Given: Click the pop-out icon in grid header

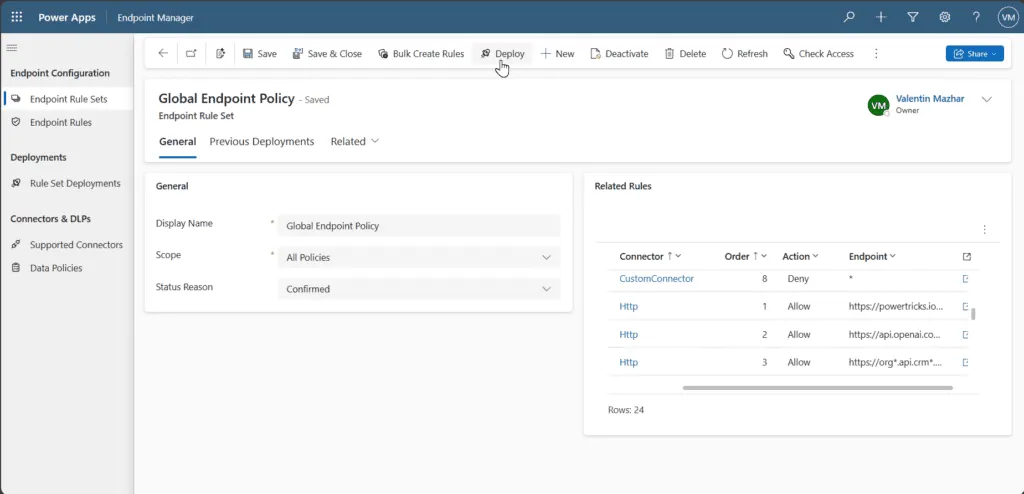Looking at the screenshot, I should click(967, 257).
